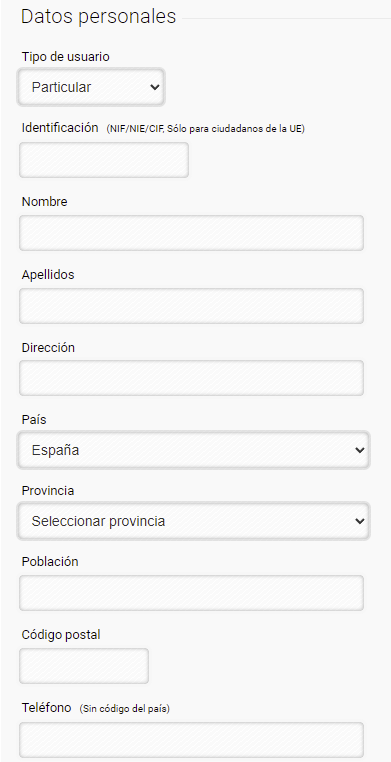The width and height of the screenshot is (391, 762).
Task: Click into the Nombre text box
Action: click(x=191, y=233)
